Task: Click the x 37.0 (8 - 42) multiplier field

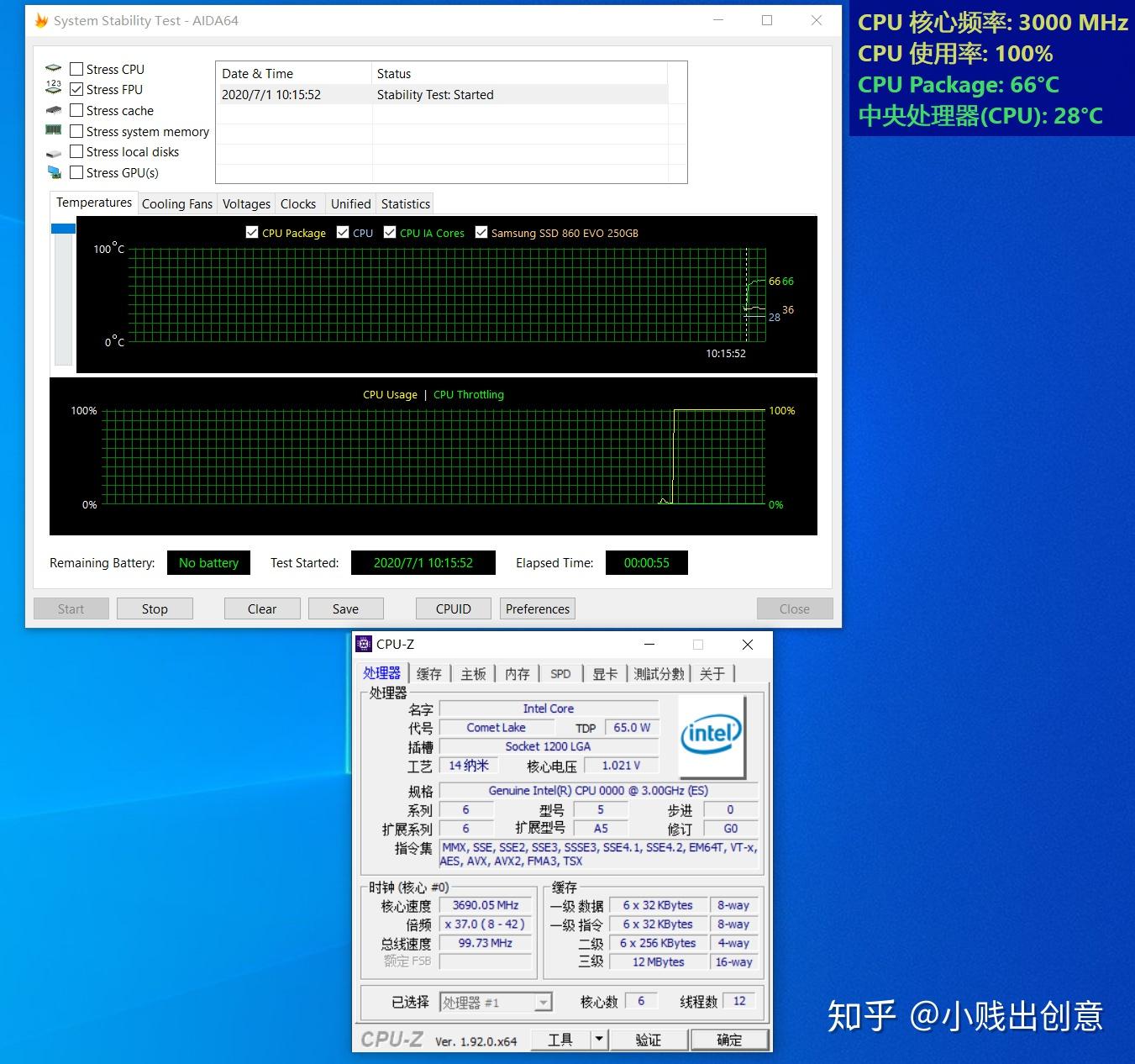Action: pos(486,924)
